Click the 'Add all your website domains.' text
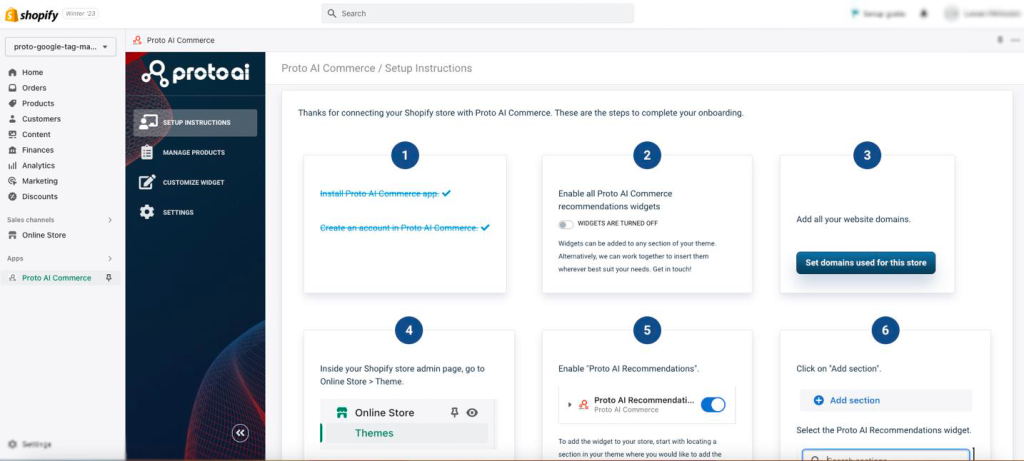This screenshot has height=461, width=1024. click(854, 219)
